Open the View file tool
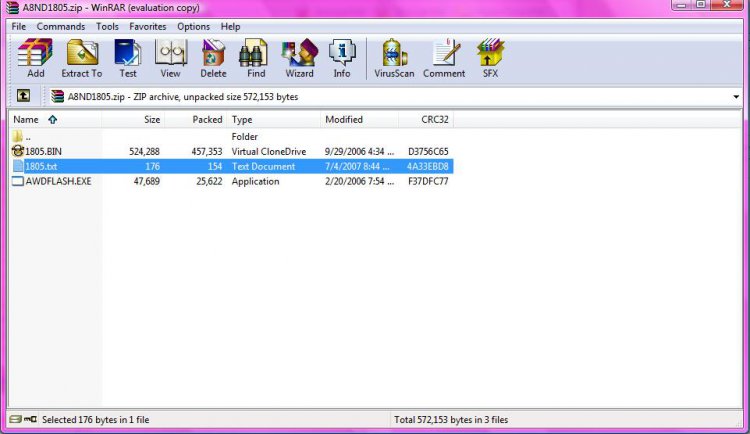750x434 pixels. (x=170, y=58)
